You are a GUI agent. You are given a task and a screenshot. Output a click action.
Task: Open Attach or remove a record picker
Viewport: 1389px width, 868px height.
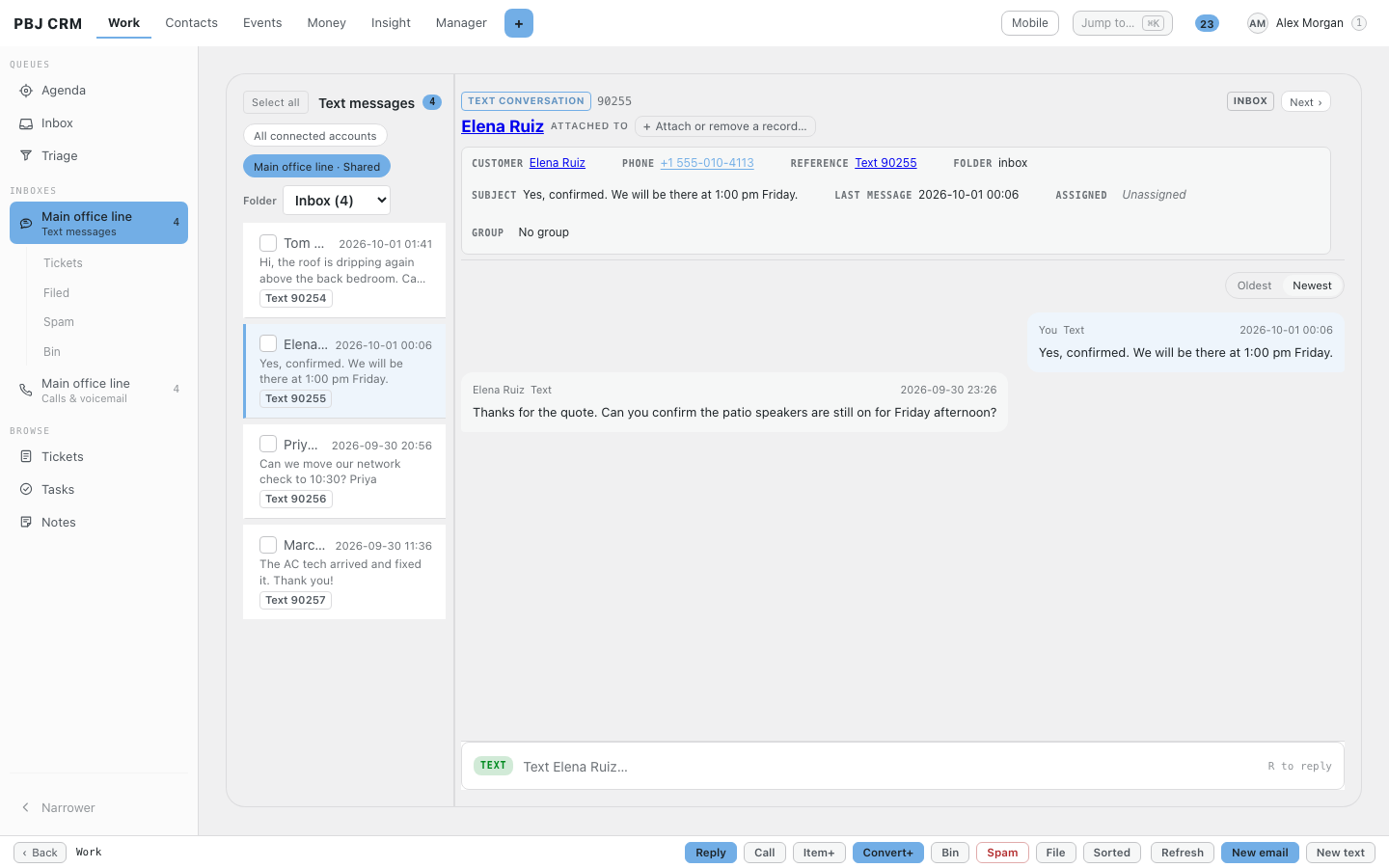coord(725,126)
